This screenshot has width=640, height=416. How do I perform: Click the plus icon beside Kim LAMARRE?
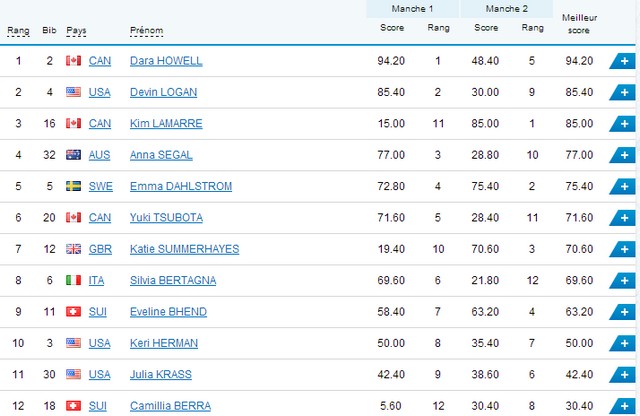623,124
